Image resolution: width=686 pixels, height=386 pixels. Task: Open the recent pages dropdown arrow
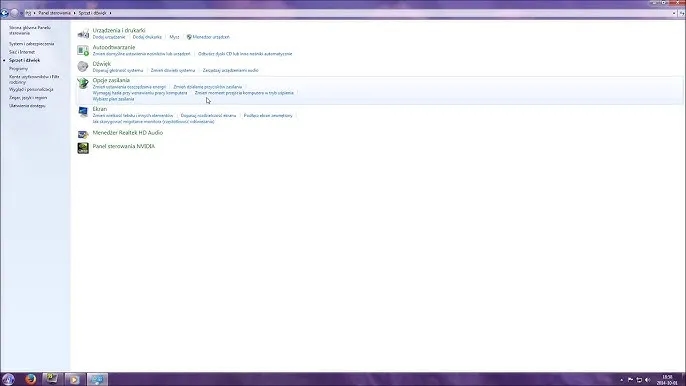21,14
